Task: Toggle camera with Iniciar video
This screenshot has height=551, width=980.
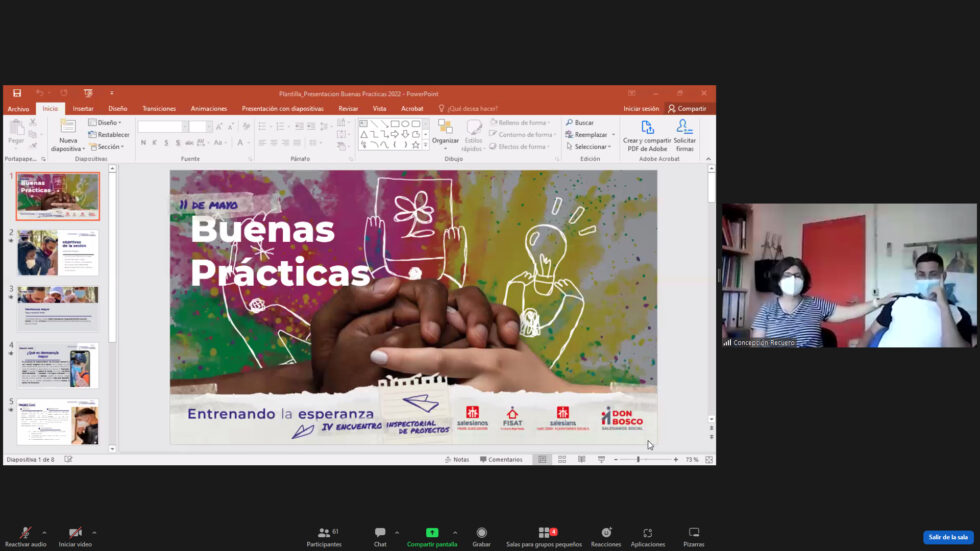Action: 75,533
